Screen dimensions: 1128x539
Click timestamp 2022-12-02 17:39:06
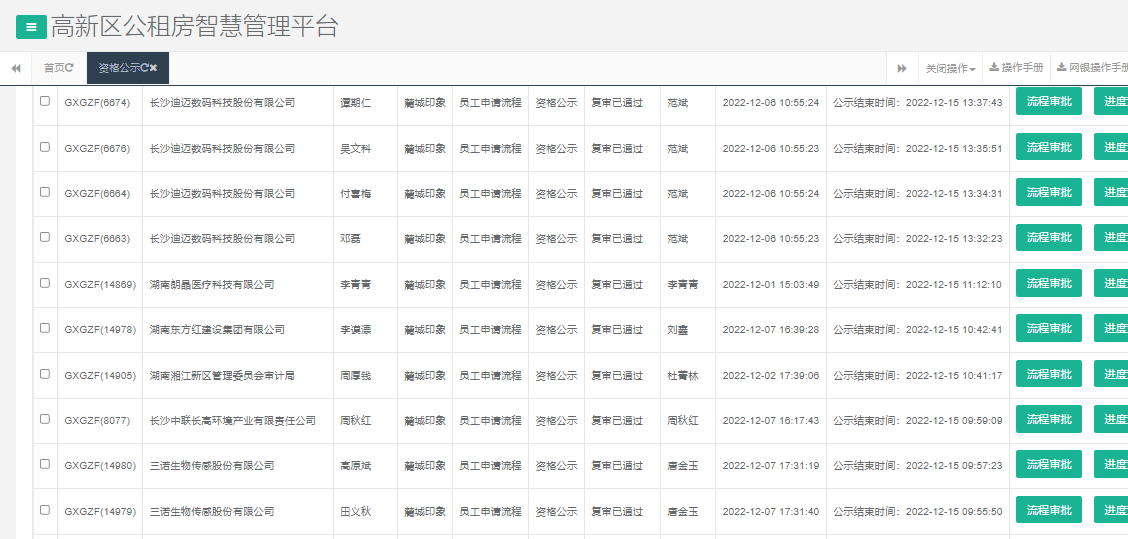770,376
